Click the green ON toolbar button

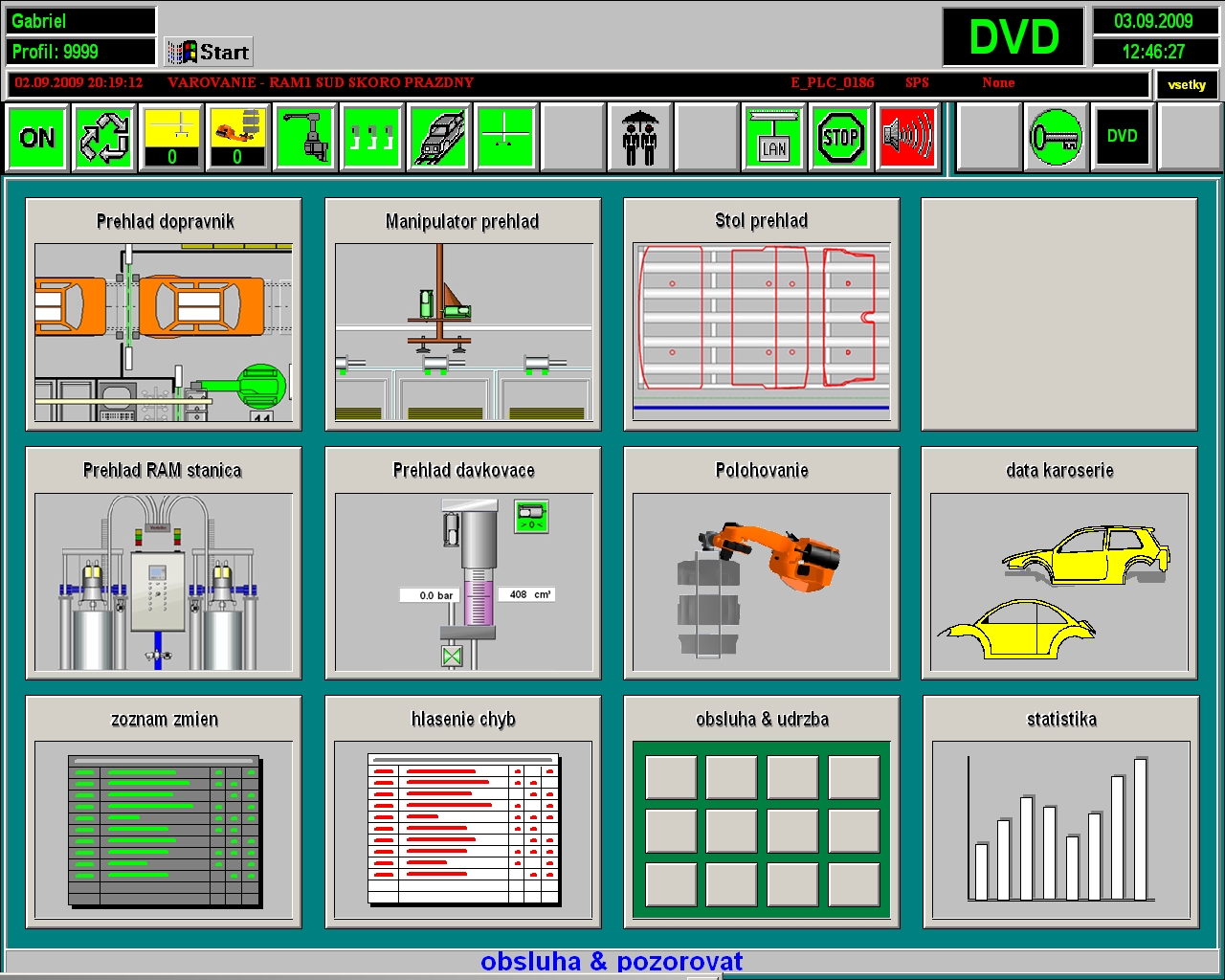(x=37, y=138)
